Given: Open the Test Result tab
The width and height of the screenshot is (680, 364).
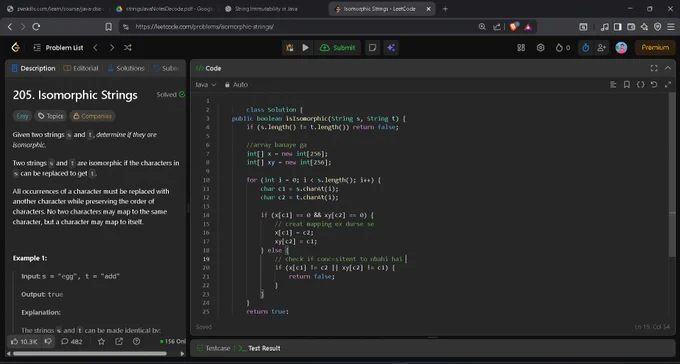Looking at the screenshot, I should tap(259, 348).
